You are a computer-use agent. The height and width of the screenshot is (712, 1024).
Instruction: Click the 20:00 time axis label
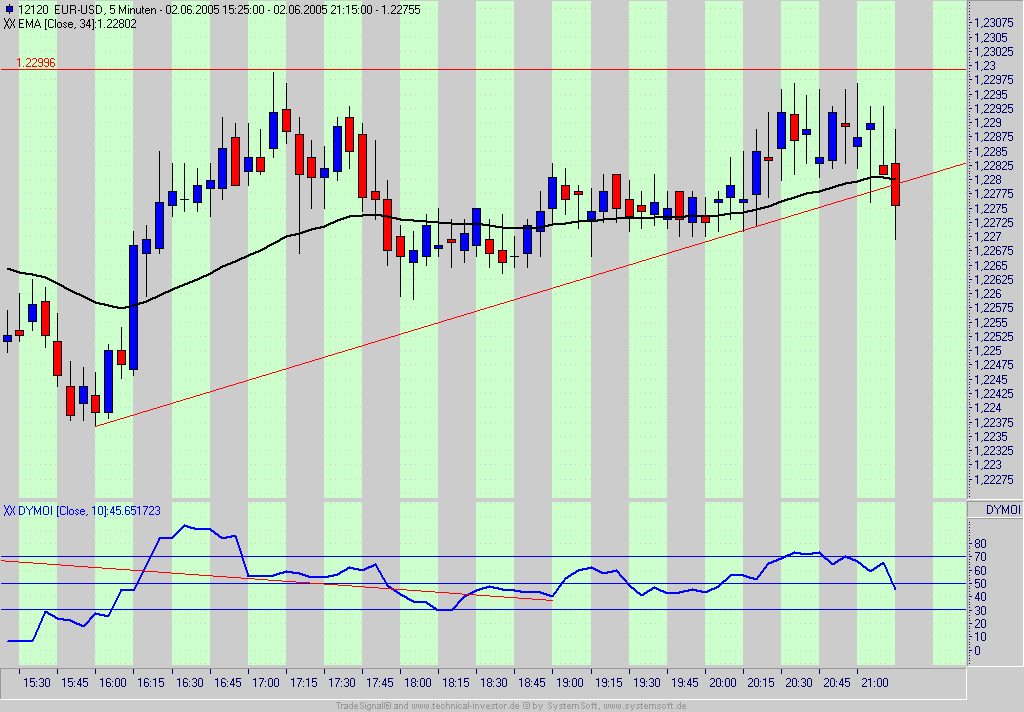pyautogui.click(x=722, y=683)
